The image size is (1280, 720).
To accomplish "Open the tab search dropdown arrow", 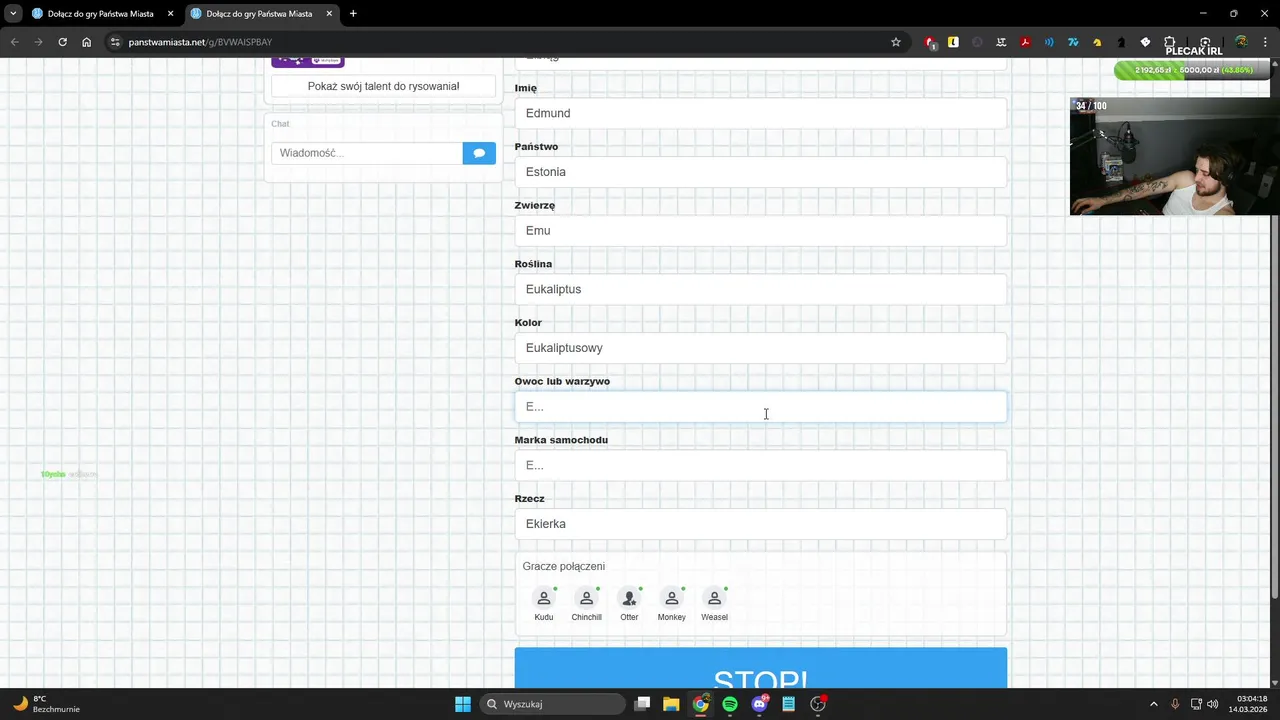I will [13, 14].
